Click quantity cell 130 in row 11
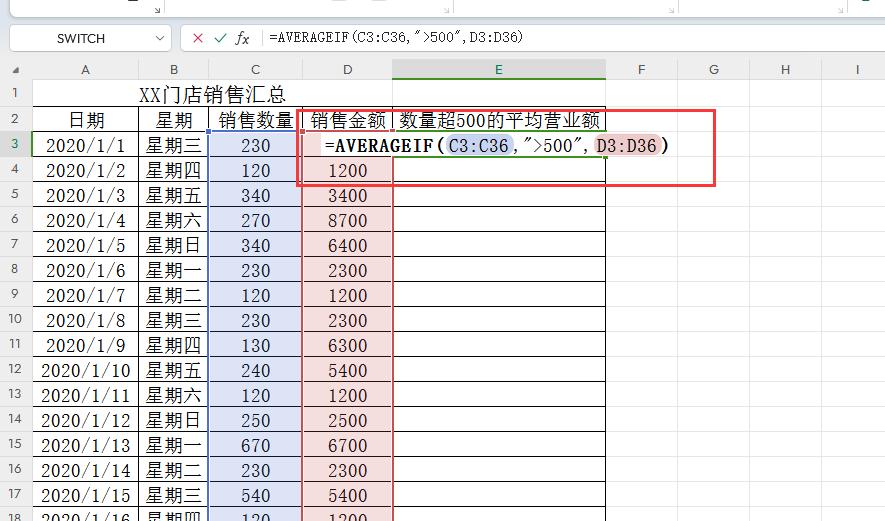 [x=256, y=345]
